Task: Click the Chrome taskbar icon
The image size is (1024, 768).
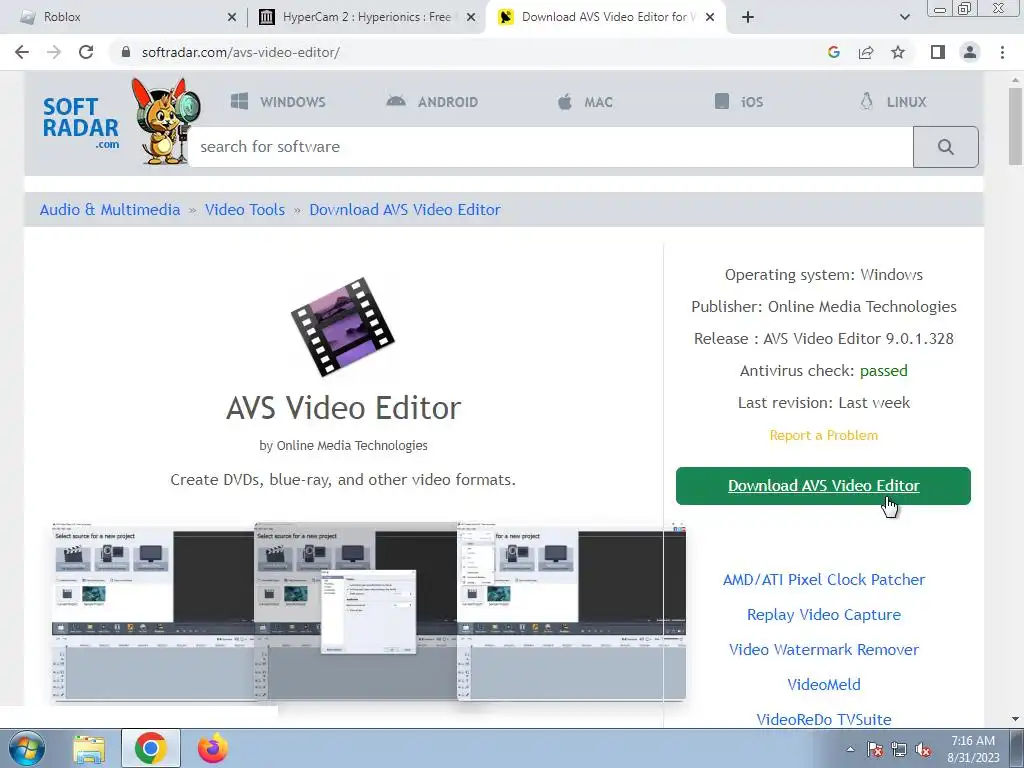Action: coord(151,748)
